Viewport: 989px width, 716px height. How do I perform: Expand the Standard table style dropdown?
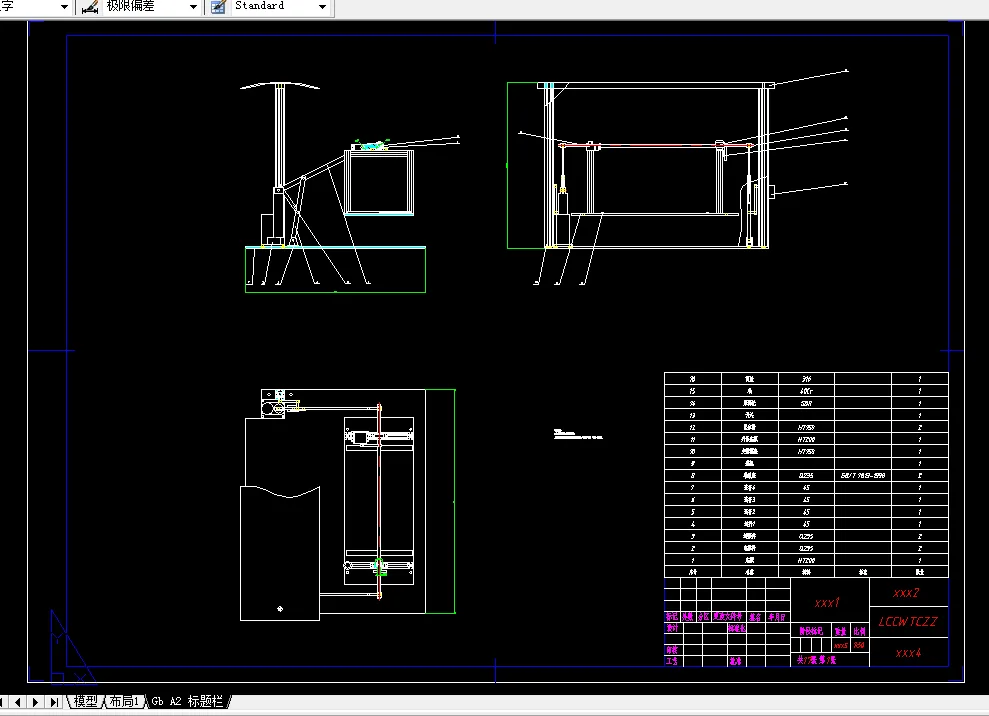coord(322,7)
